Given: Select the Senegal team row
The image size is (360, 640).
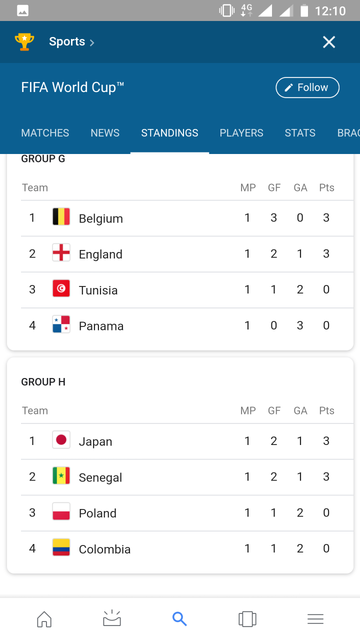Looking at the screenshot, I should (187, 477).
